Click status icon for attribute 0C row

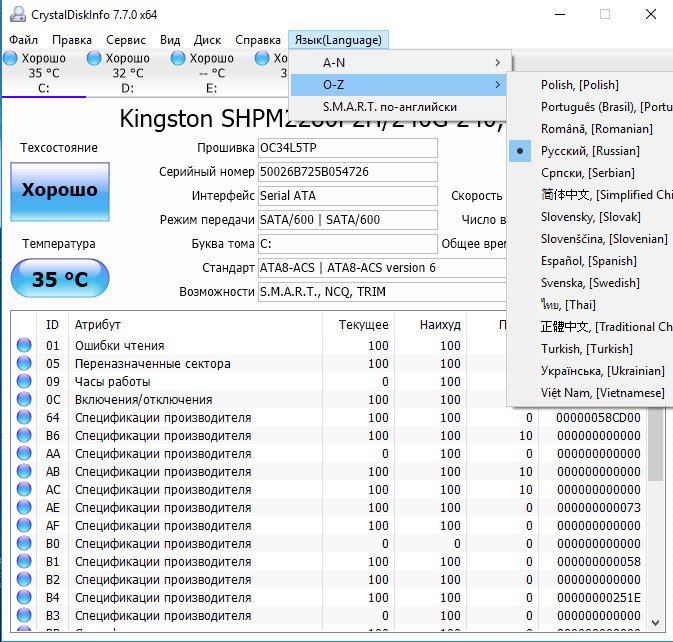point(24,399)
